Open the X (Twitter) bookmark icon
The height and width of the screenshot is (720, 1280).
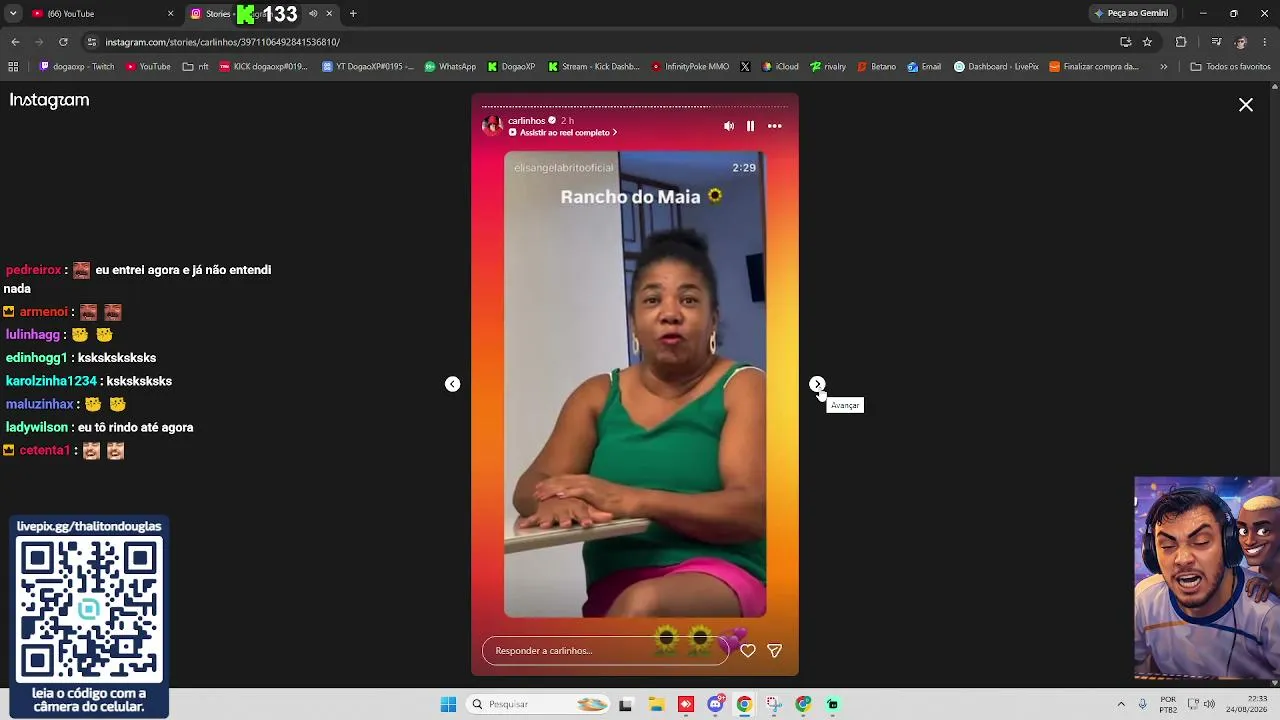745,67
